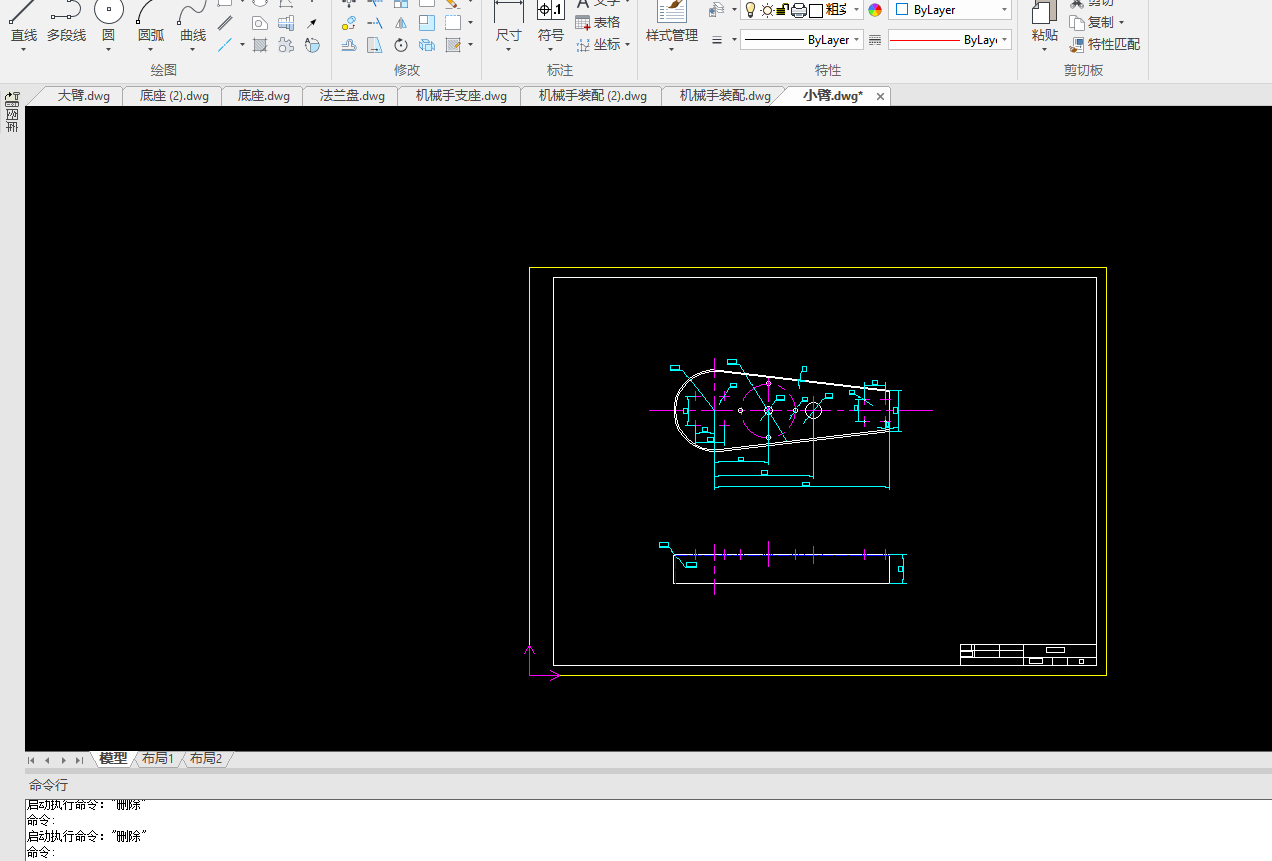Switch to the 布局1 layout tab
The height and width of the screenshot is (861, 1272).
157,759
